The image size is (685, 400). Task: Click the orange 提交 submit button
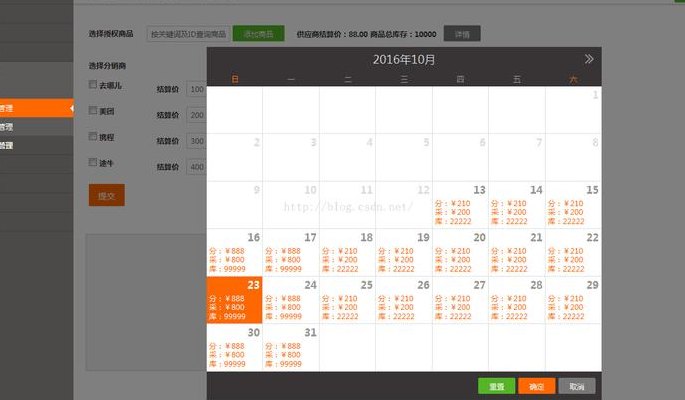point(107,195)
